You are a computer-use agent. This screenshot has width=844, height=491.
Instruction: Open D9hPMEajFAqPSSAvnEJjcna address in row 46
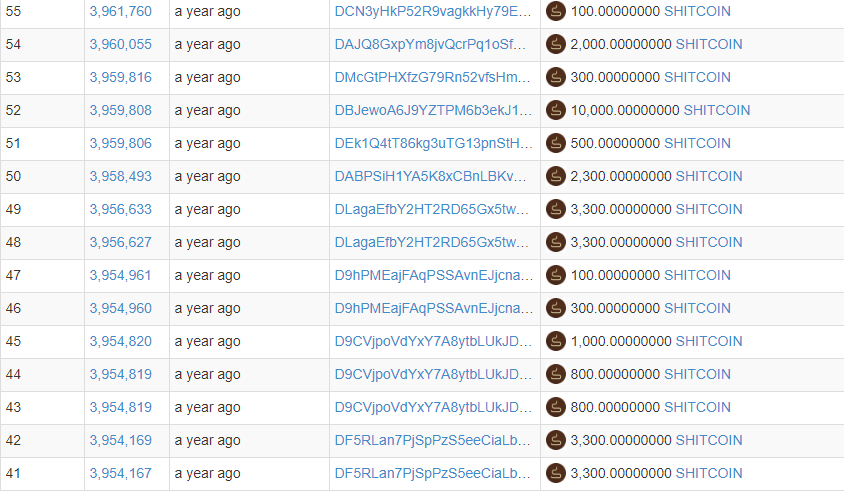coord(434,308)
